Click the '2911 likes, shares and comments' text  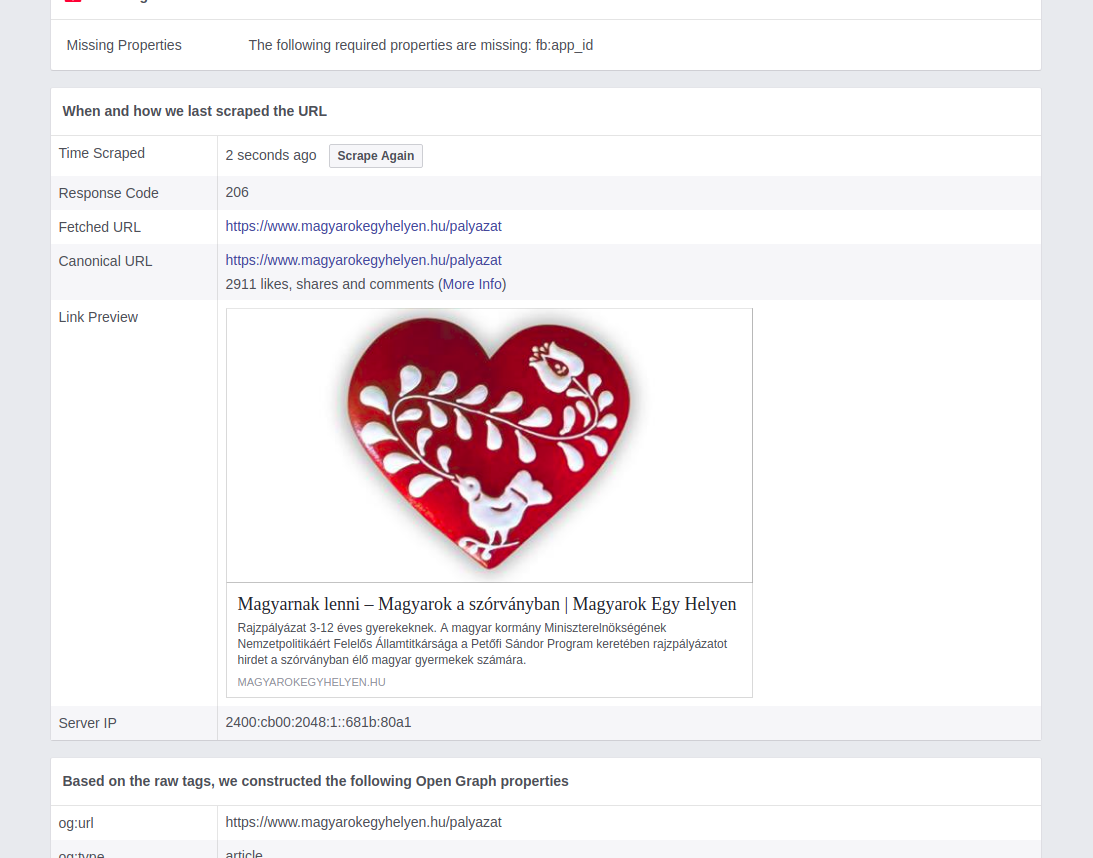point(330,284)
